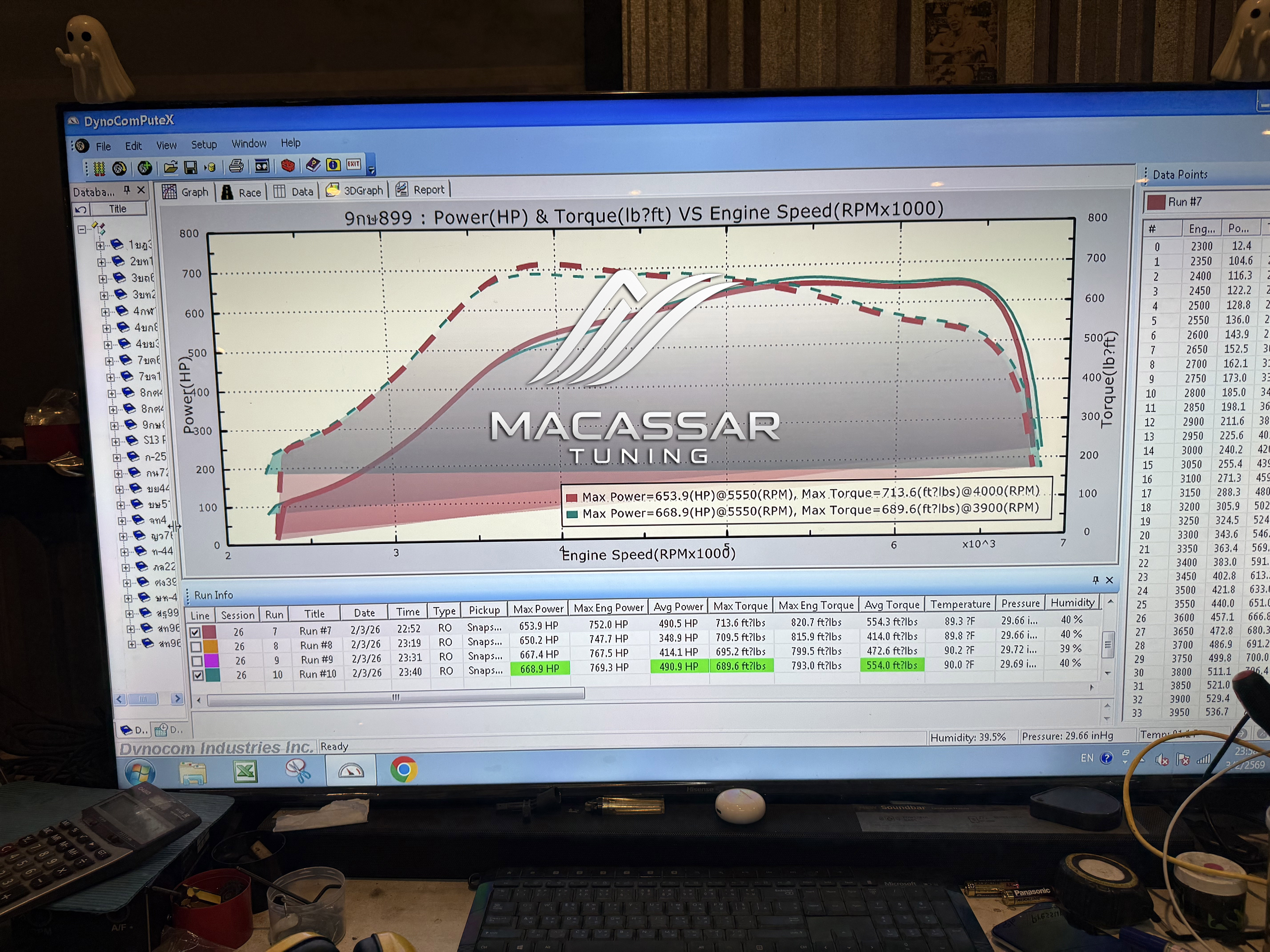
Task: Open the Dynocom gauge app in taskbar
Action: pos(351,770)
